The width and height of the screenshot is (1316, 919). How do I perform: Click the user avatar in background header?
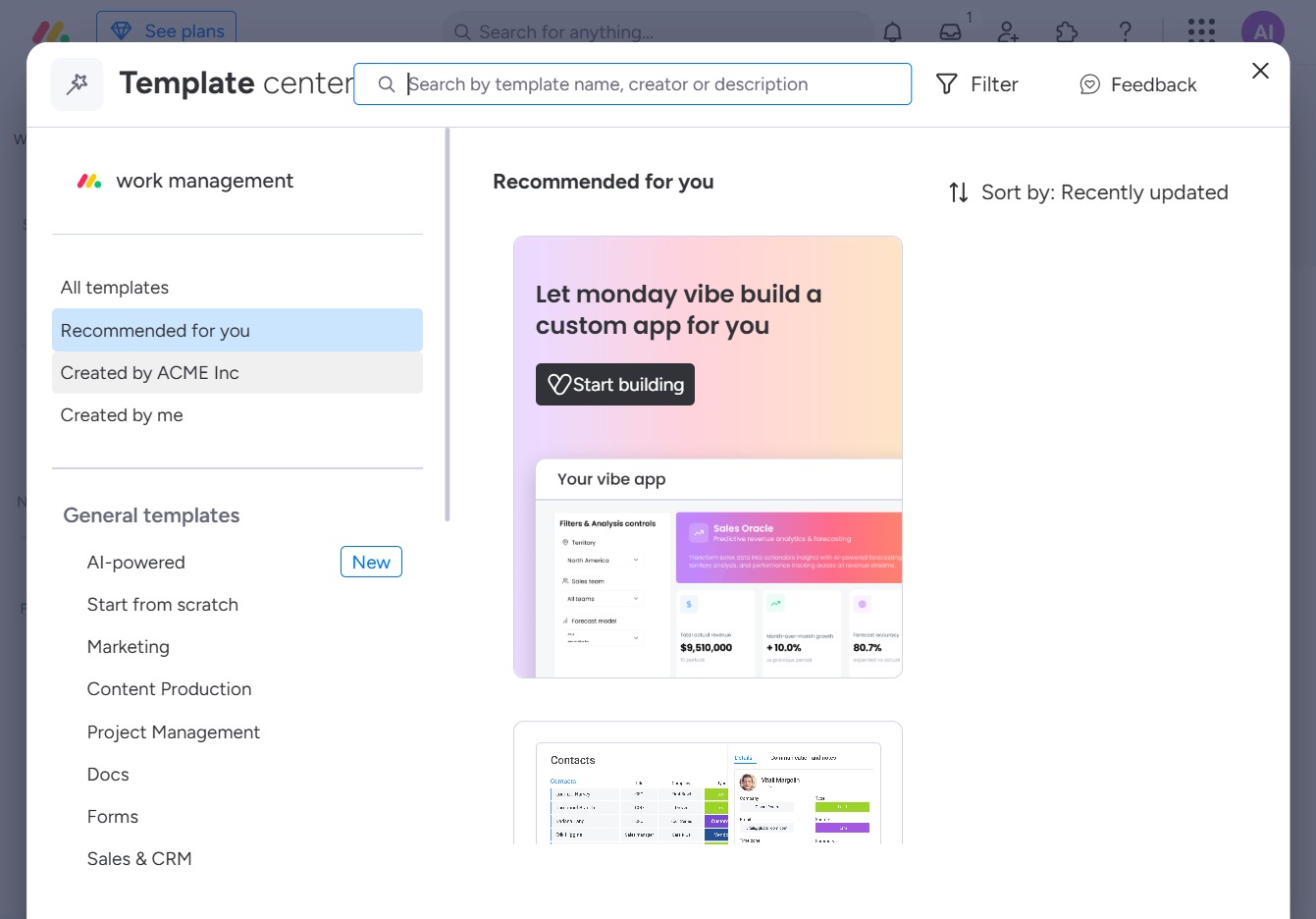(x=1263, y=31)
